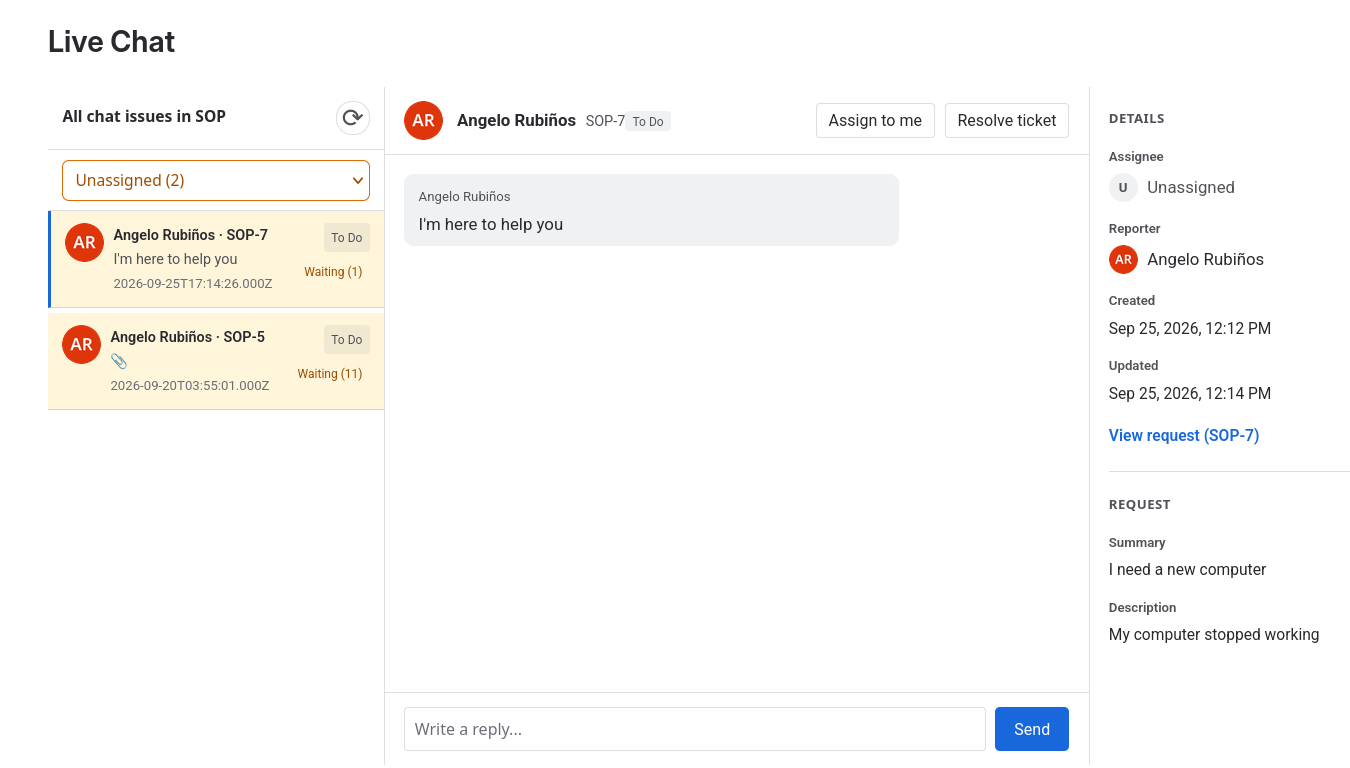The height and width of the screenshot is (768, 1350).
Task: Click the chat message bubble "I'm here to help you"
Action: 651,210
